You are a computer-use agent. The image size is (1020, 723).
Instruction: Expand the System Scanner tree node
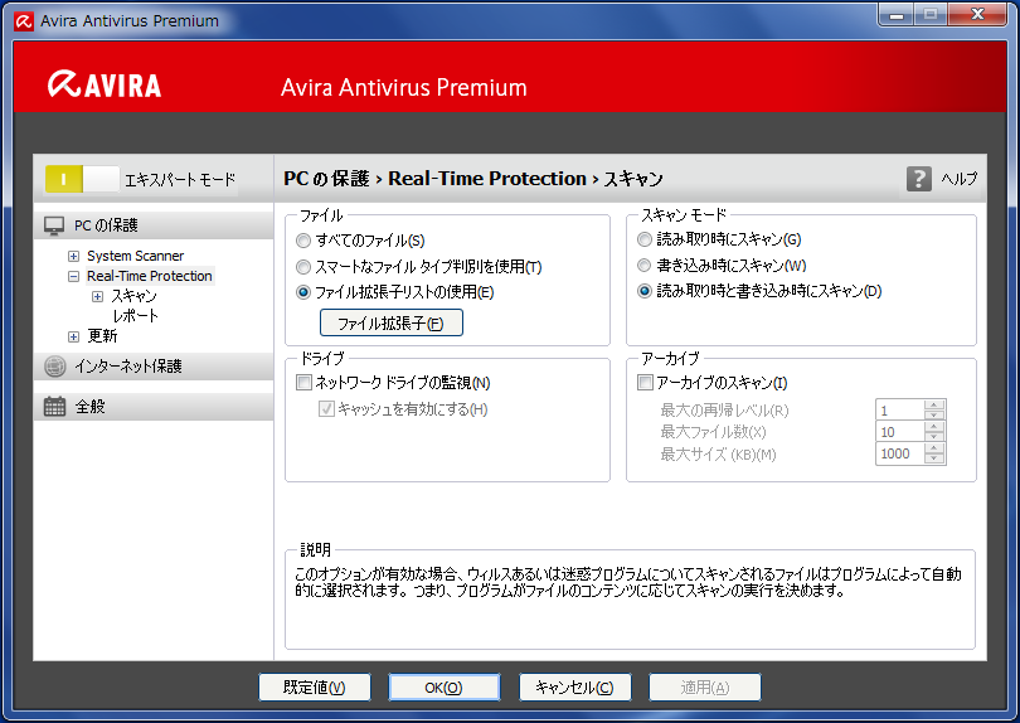(74, 256)
